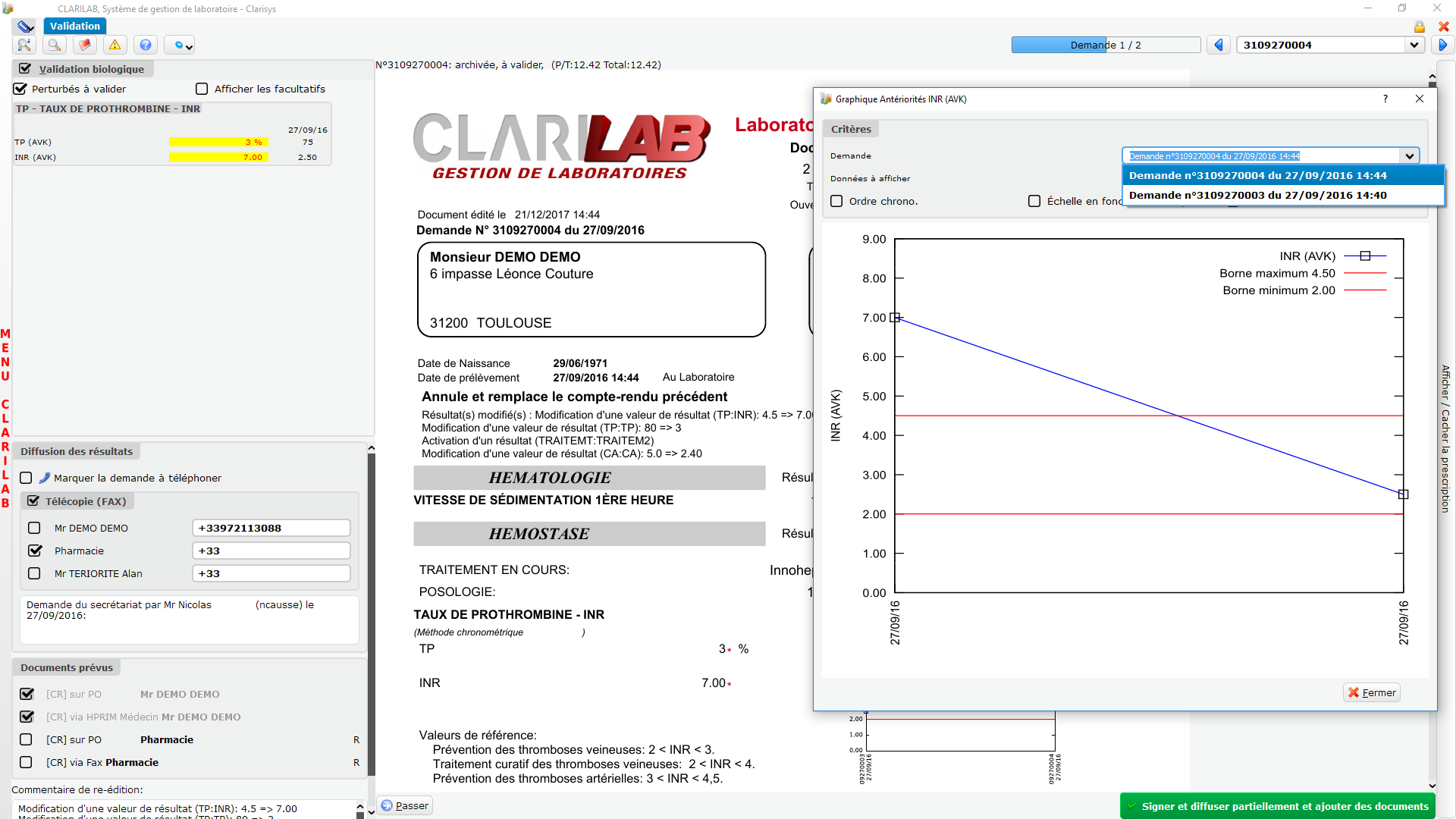Close the Graphique Antériorités INR dialog
Screen dimensions: 1456x819
point(1420,99)
